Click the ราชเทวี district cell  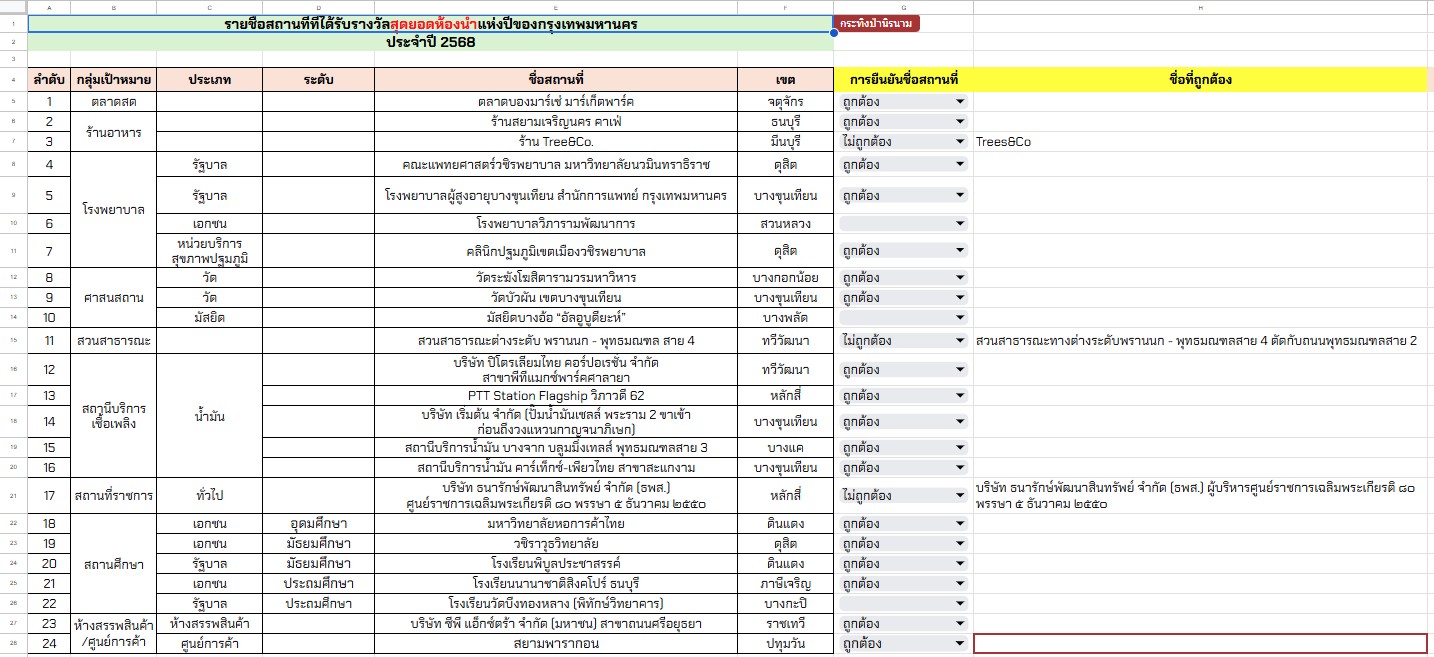[786, 624]
